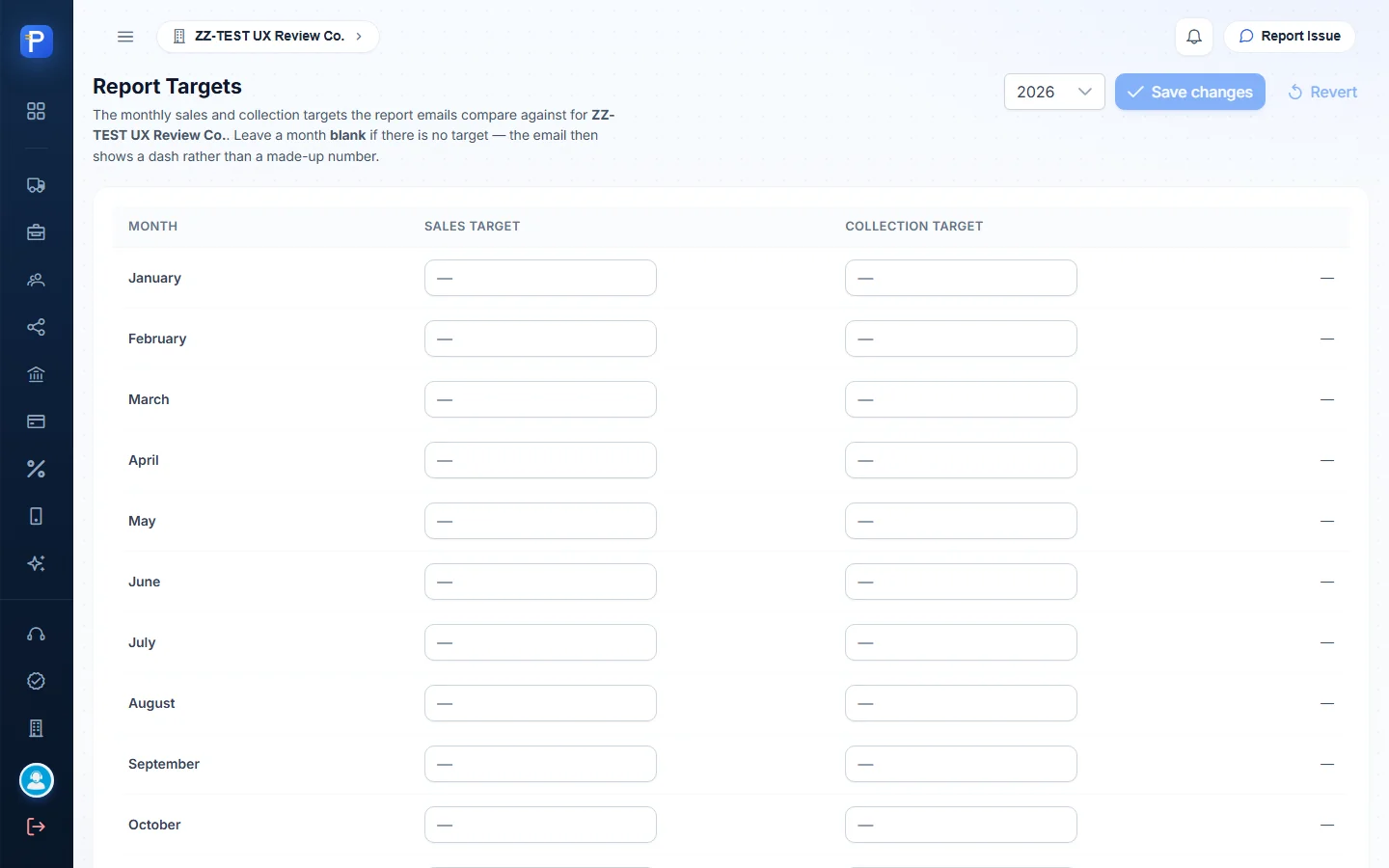Open the sparkle AI icon in sidebar
The height and width of the screenshot is (868, 1389).
point(36,563)
